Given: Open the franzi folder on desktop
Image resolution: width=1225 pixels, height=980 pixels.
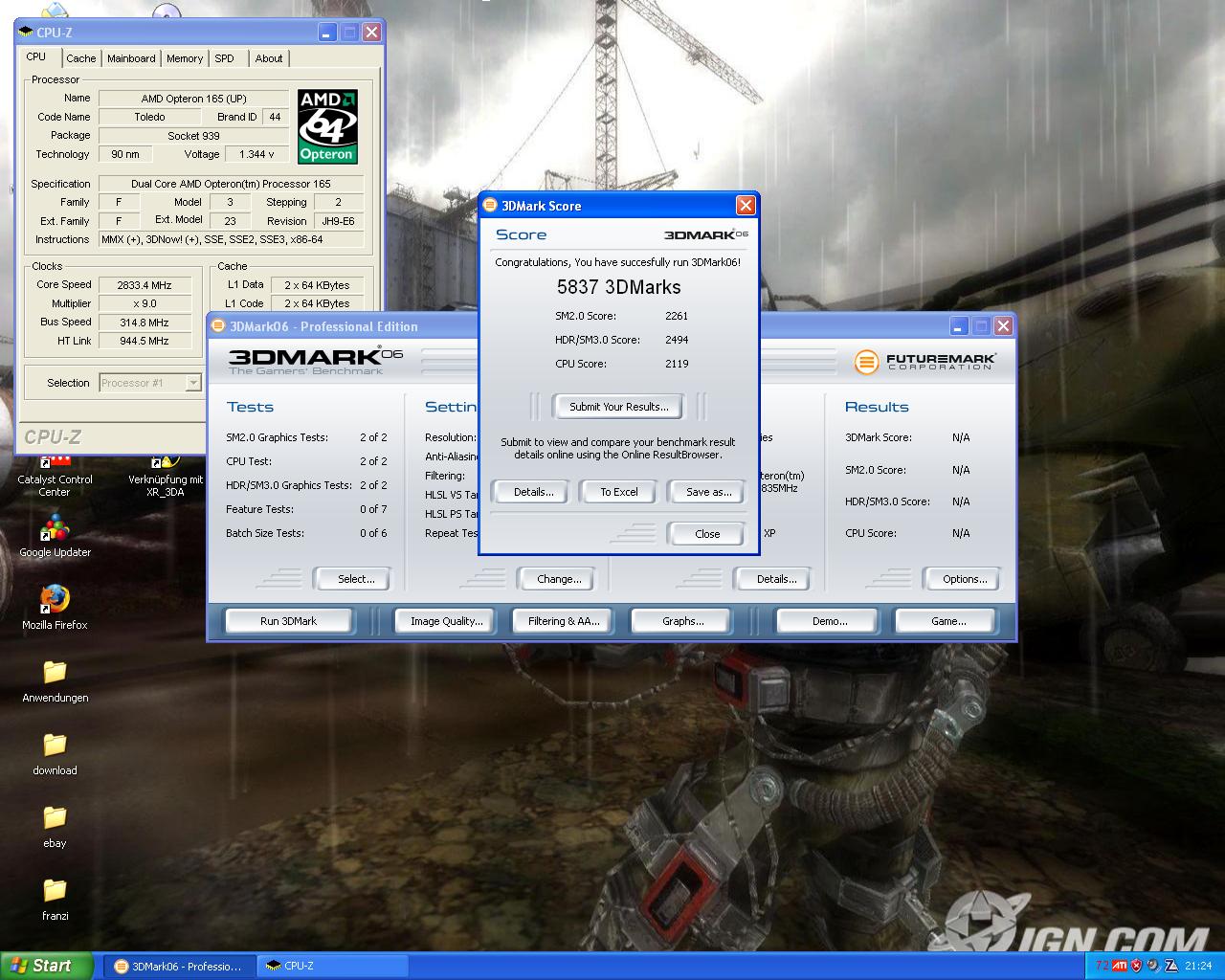Looking at the screenshot, I should point(55,899).
